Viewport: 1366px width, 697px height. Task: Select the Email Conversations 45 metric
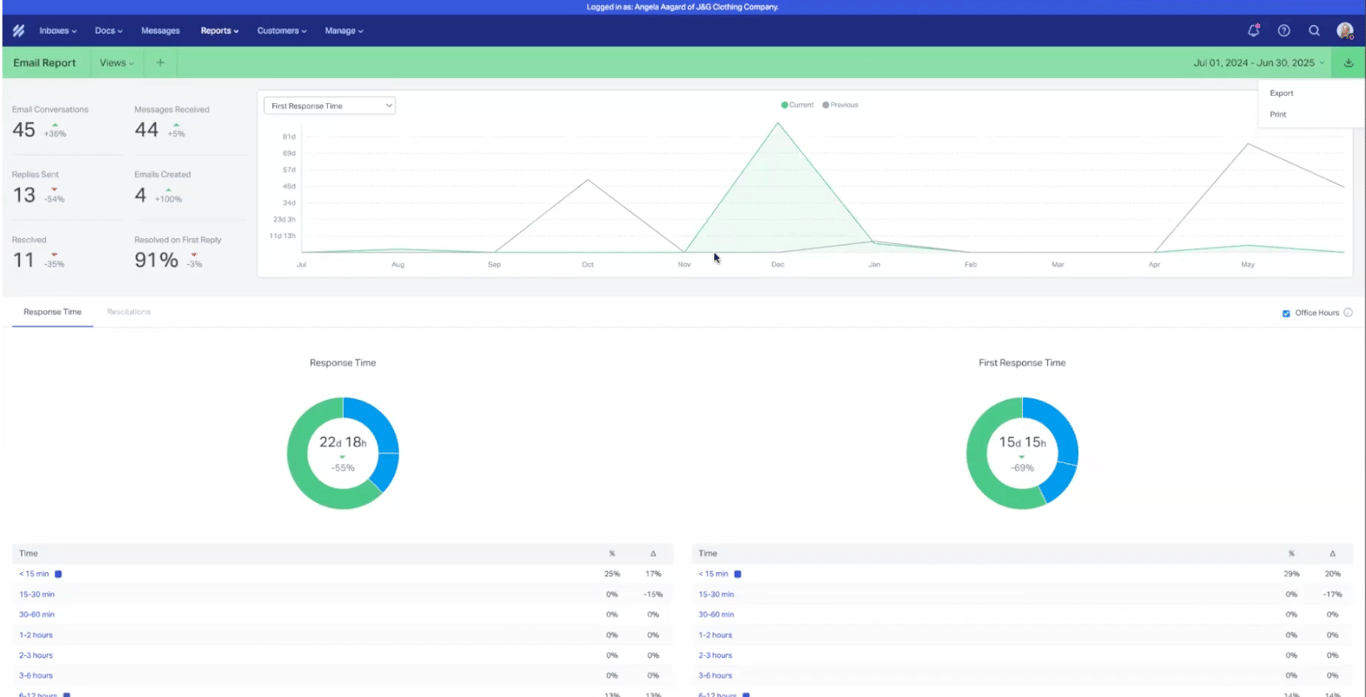pyautogui.click(x=50, y=123)
